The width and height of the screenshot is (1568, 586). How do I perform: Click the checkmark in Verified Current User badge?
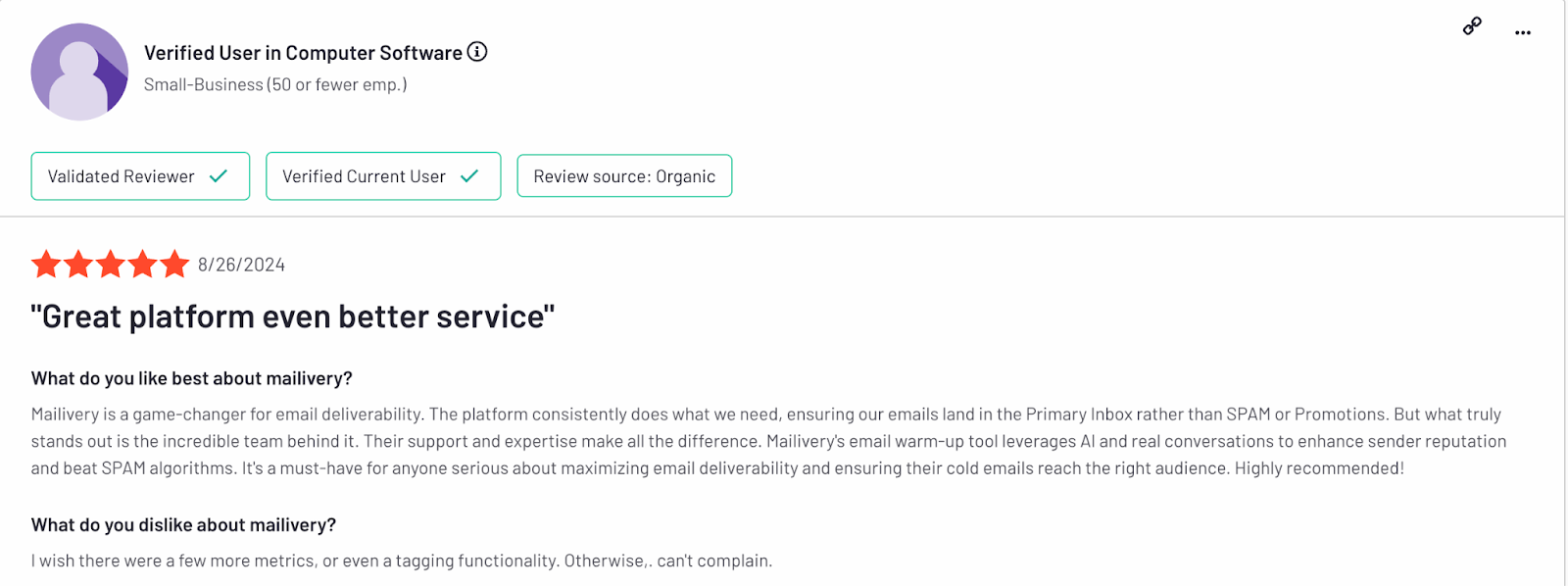point(469,176)
